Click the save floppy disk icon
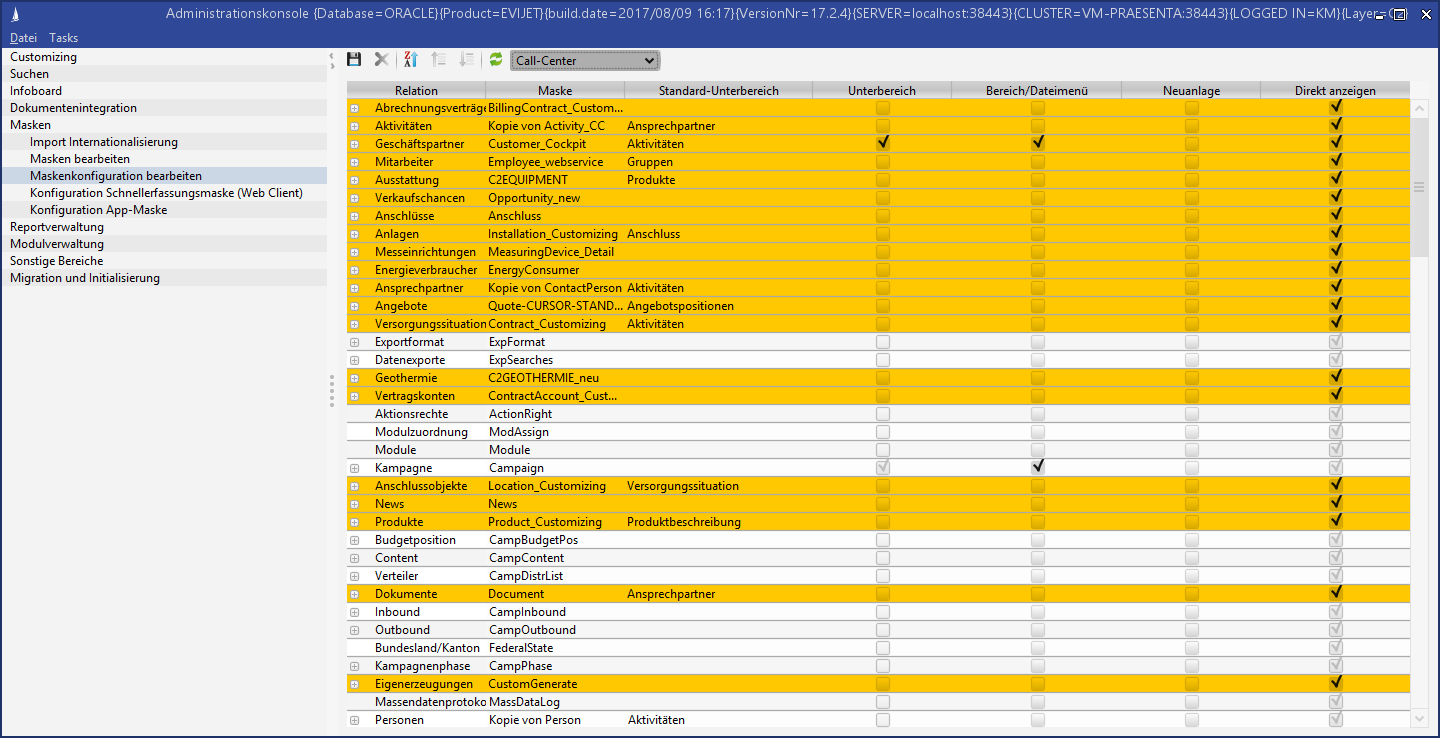 click(x=354, y=60)
